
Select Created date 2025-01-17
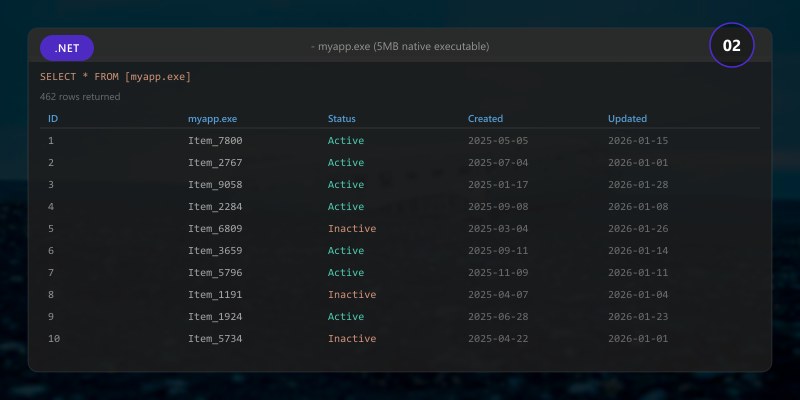pos(498,184)
